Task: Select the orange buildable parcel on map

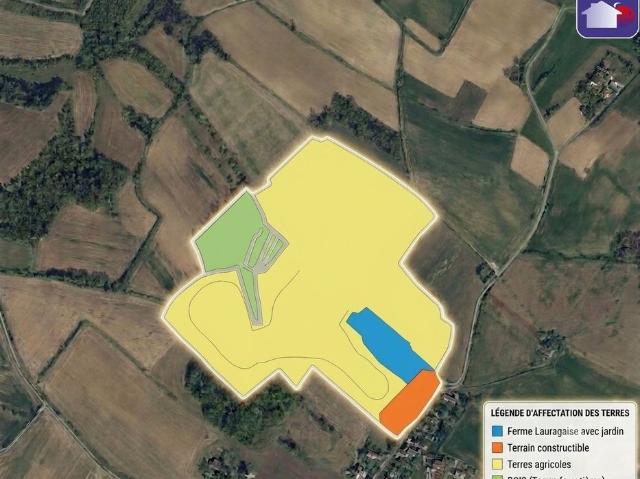Action: click(409, 402)
